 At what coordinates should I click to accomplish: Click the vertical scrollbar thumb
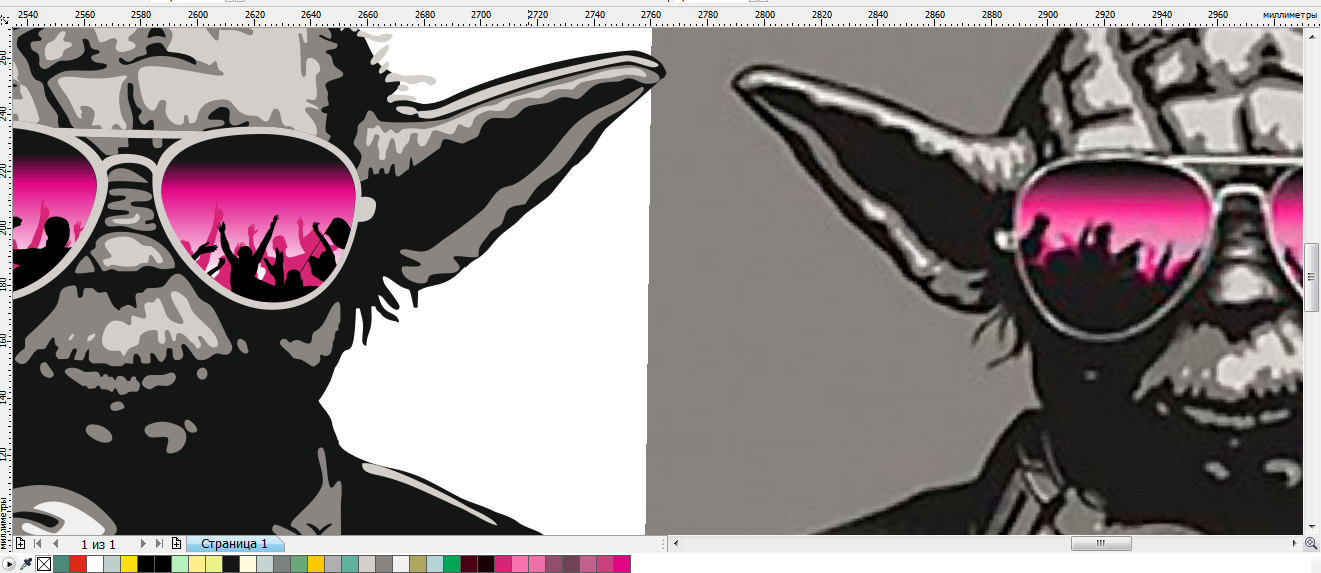1311,276
